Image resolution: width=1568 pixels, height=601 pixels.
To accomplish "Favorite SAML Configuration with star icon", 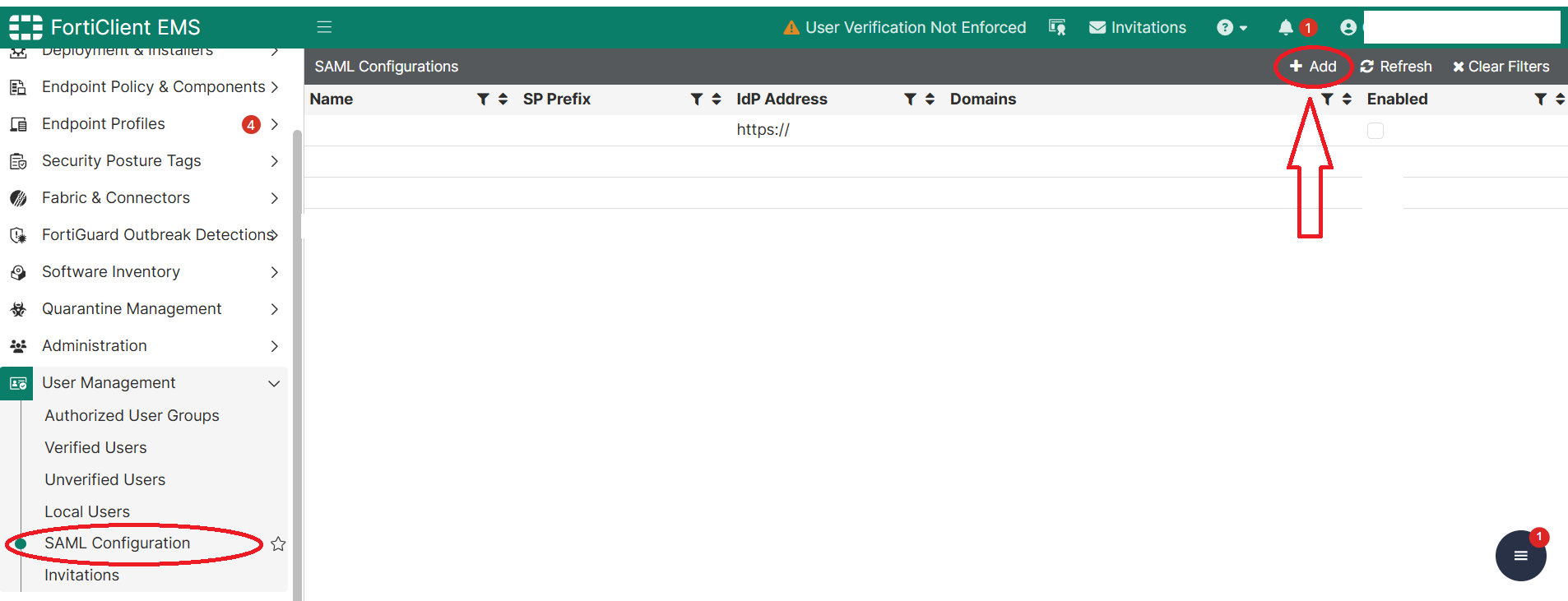I will tap(278, 543).
